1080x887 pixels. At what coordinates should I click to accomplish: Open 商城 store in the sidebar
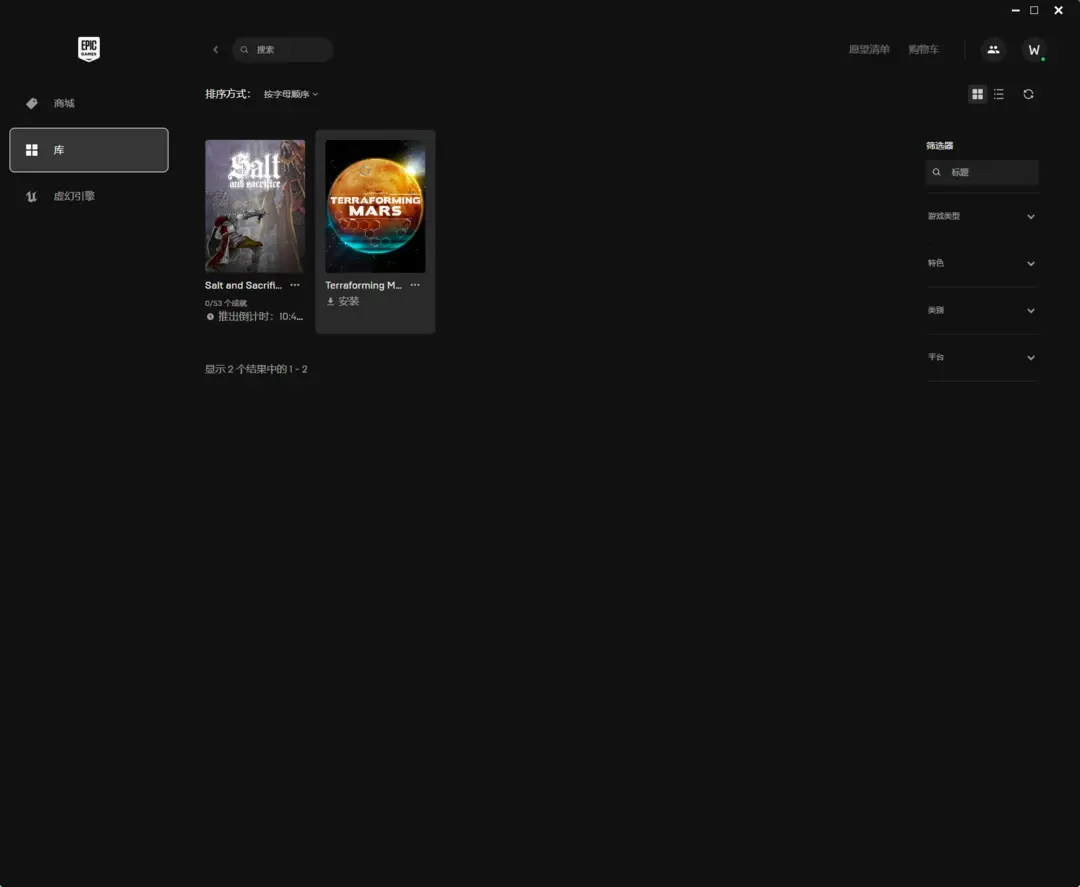point(89,103)
